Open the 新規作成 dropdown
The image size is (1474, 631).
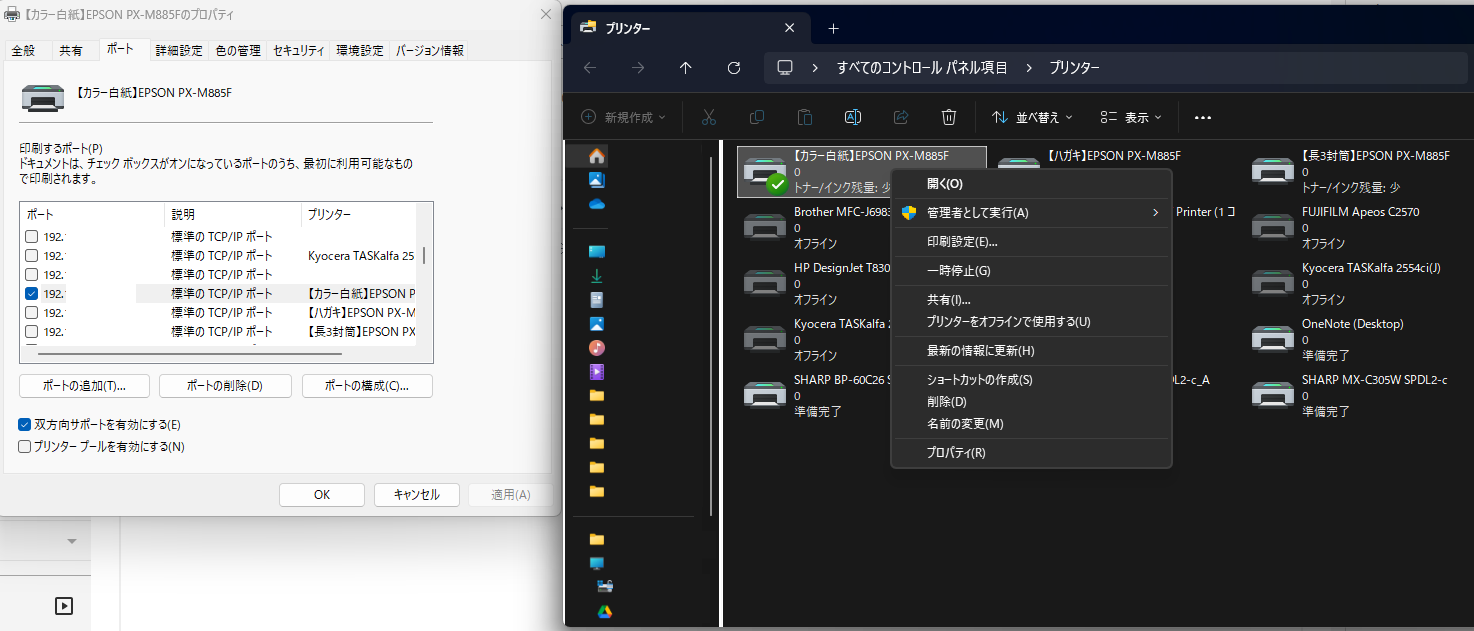[x=624, y=117]
